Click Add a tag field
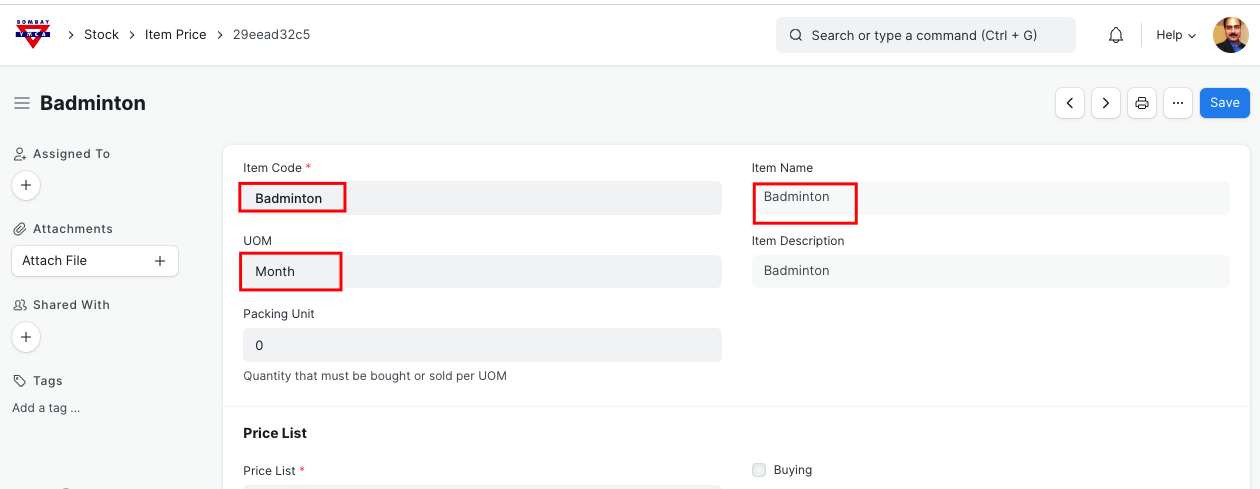The image size is (1260, 489). 46,408
